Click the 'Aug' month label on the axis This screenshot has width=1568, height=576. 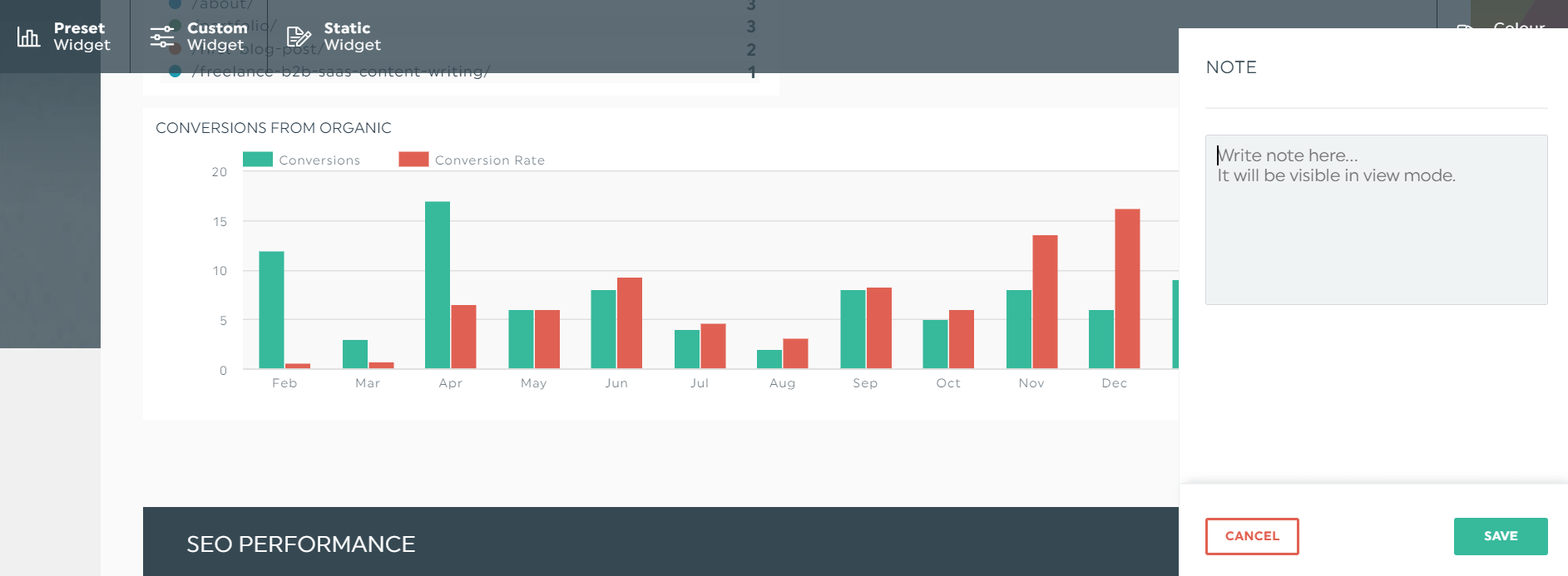tap(783, 383)
